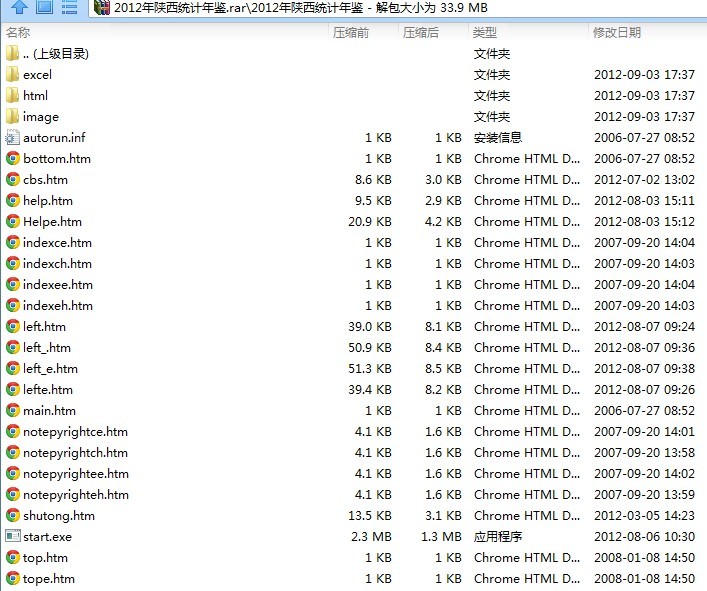Switch to list view via the bulleted-list icon
Viewport: 707px width, 591px height.
[x=69, y=7]
